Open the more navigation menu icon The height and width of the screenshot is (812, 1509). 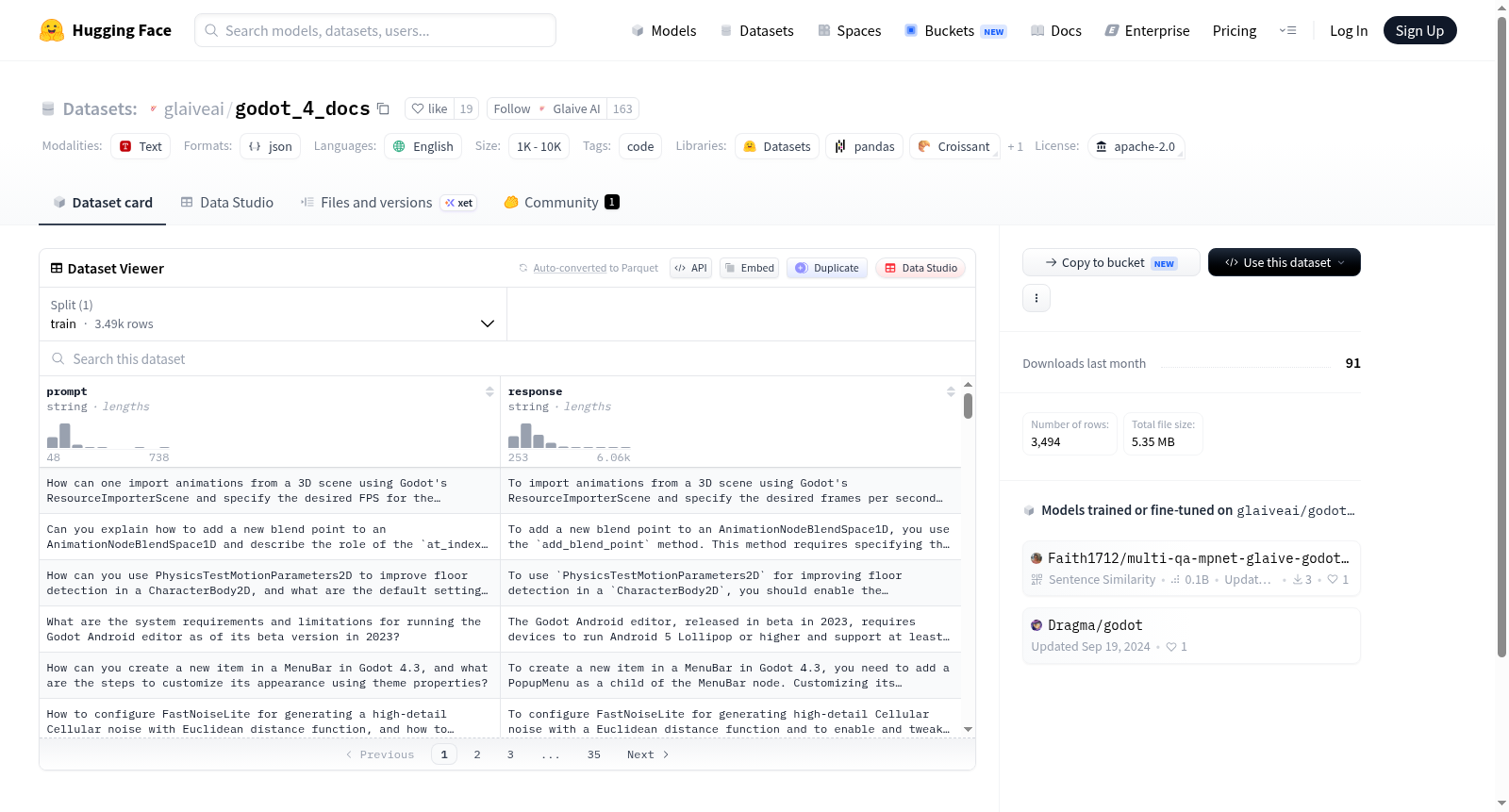(1287, 30)
